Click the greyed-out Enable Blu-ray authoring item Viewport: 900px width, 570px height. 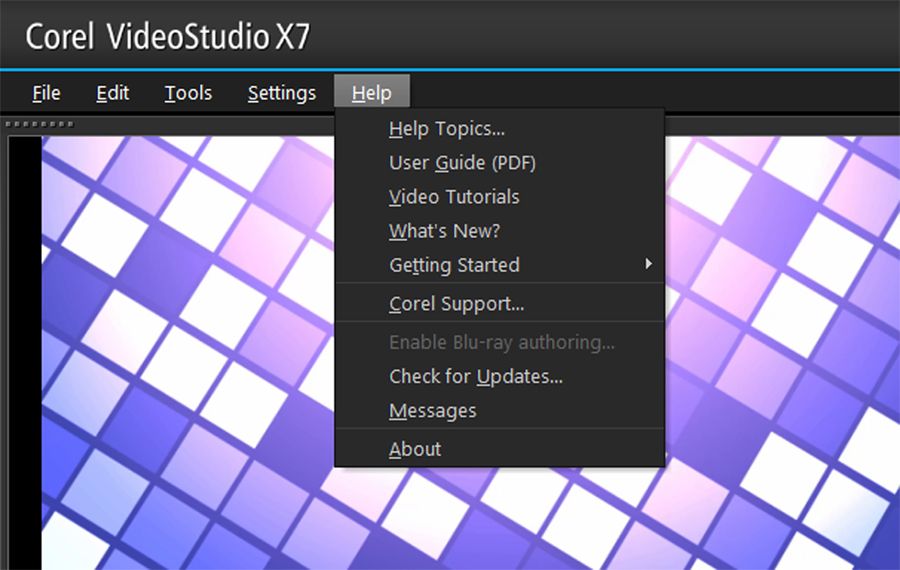(x=501, y=342)
